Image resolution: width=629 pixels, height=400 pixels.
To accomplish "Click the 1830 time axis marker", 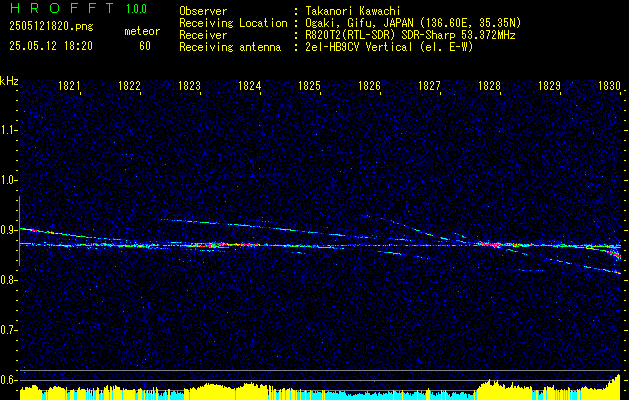I will (609, 86).
